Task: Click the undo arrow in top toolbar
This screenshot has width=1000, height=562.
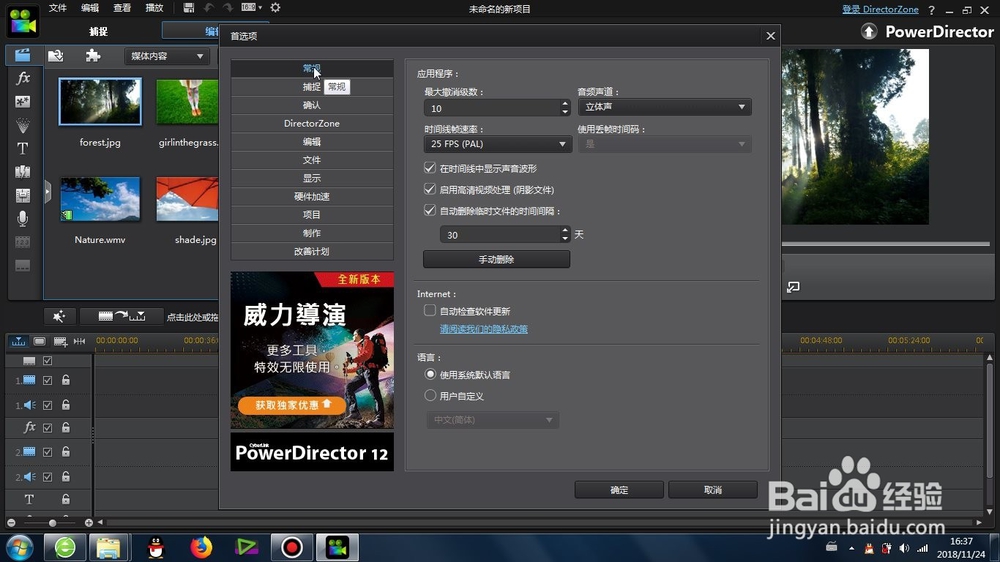Action: (209, 8)
